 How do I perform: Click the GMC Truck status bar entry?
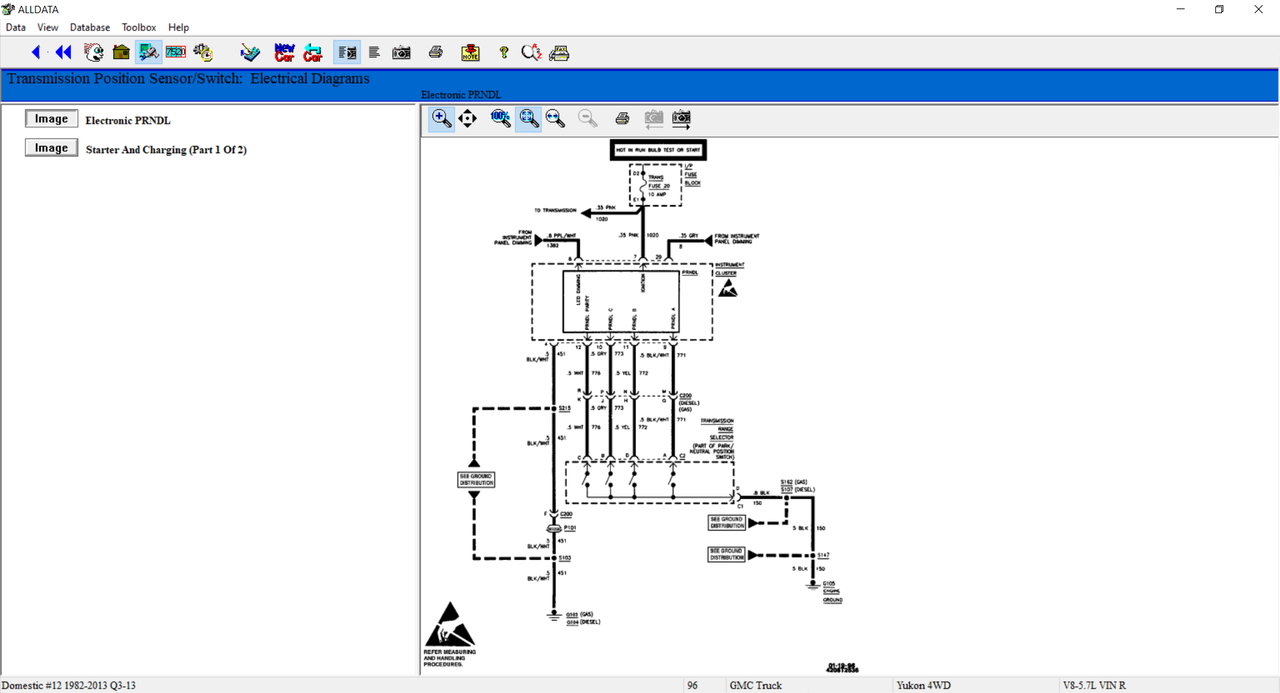(x=755, y=685)
